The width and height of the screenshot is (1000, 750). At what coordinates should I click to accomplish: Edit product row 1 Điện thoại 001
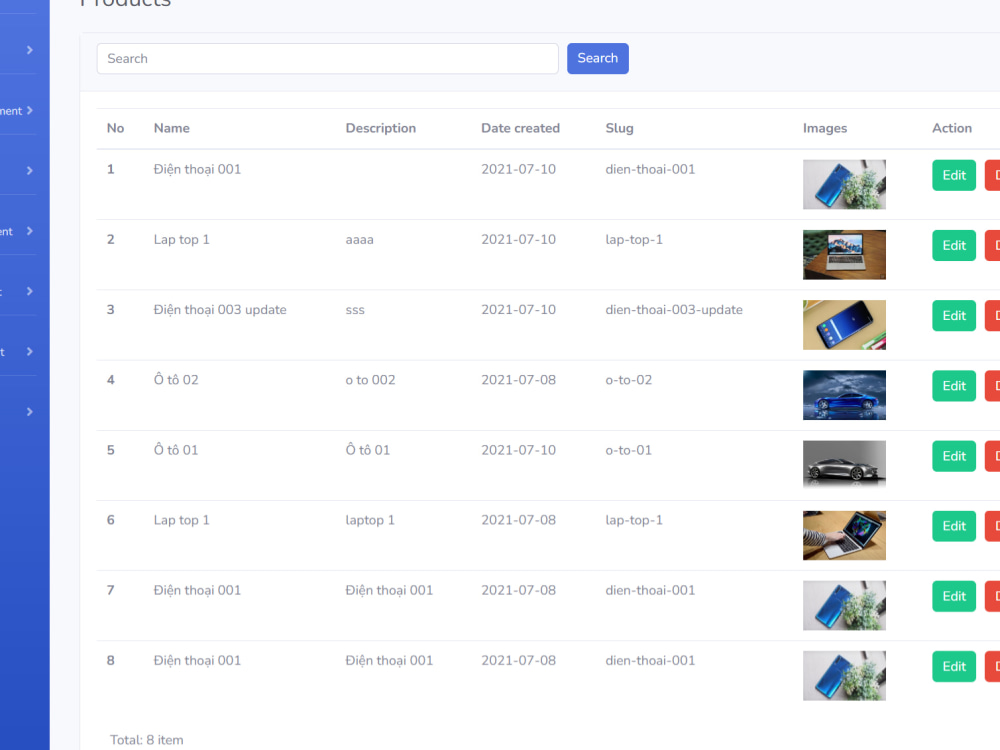point(954,175)
